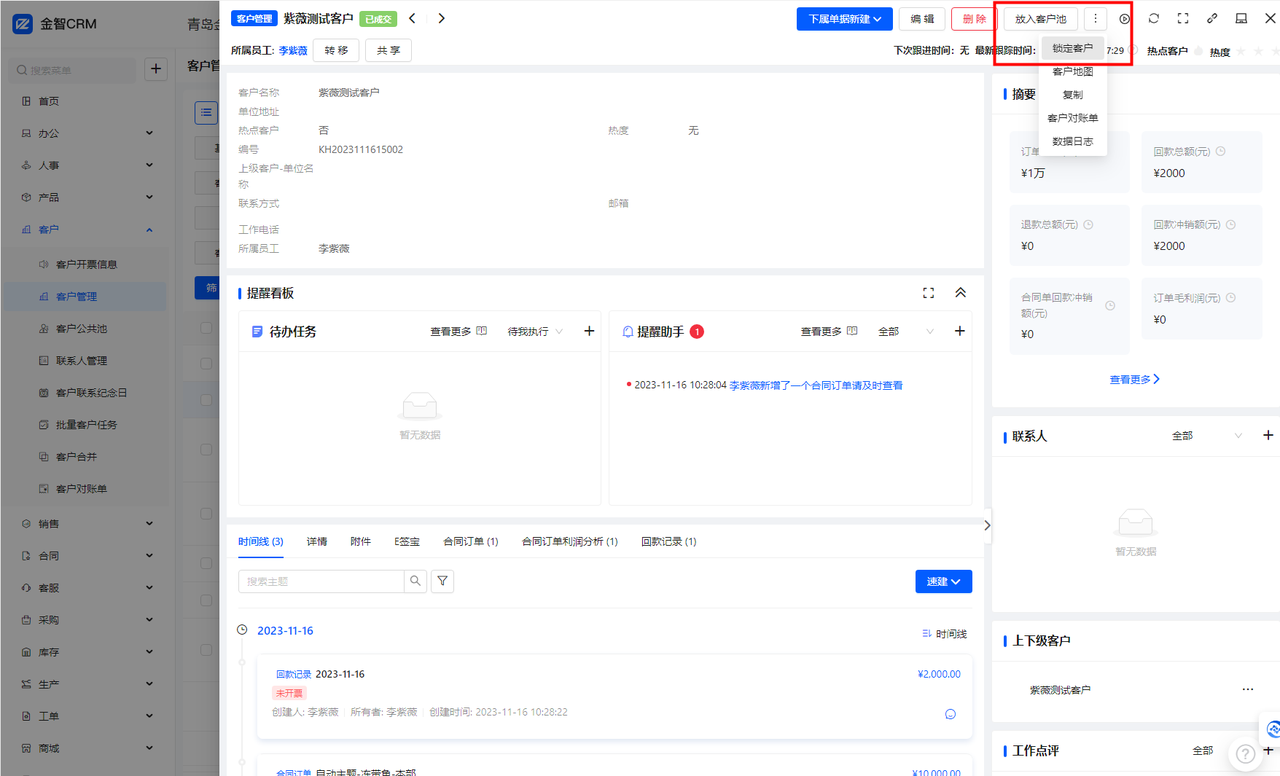Click the fullscreen icon in top toolbar

[1183, 19]
